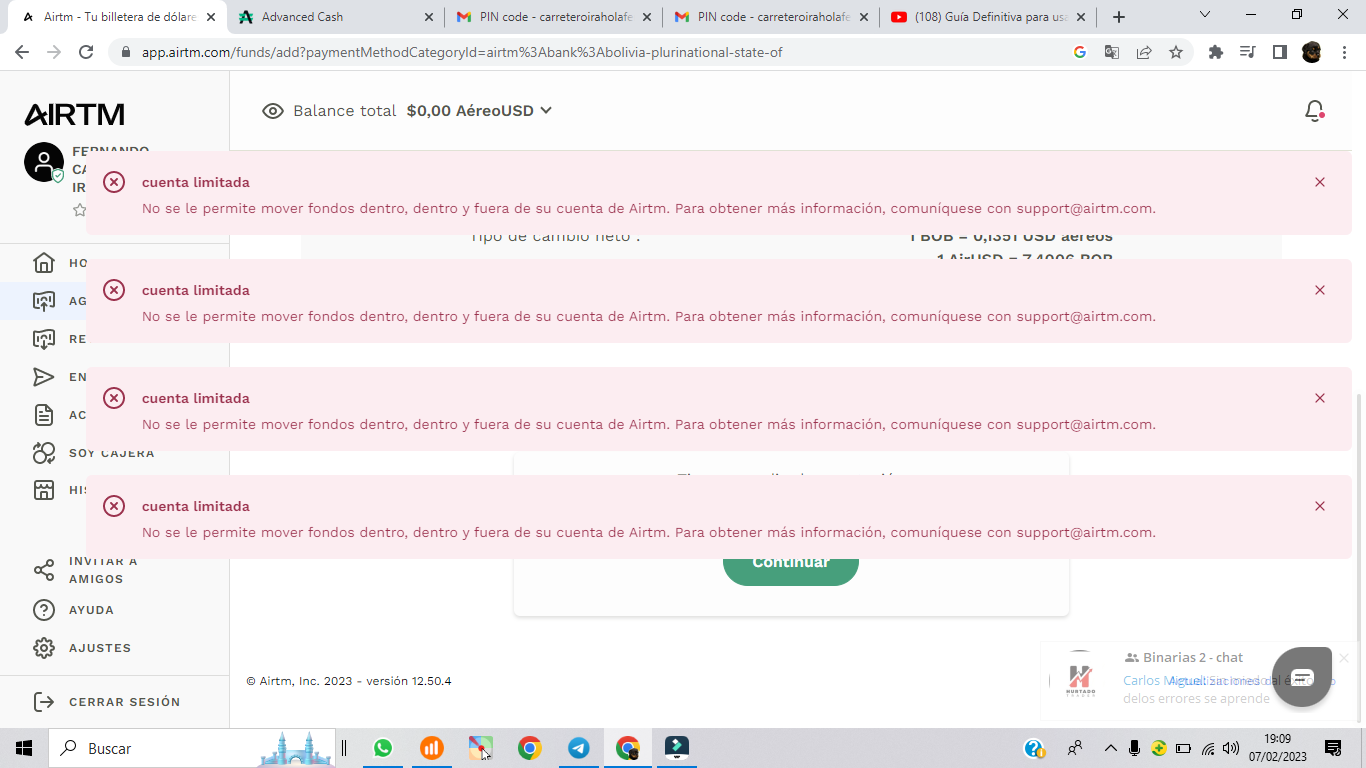Image resolution: width=1366 pixels, height=768 pixels.
Task: Open the Home icon in Airtm sidebar
Action: [x=44, y=263]
